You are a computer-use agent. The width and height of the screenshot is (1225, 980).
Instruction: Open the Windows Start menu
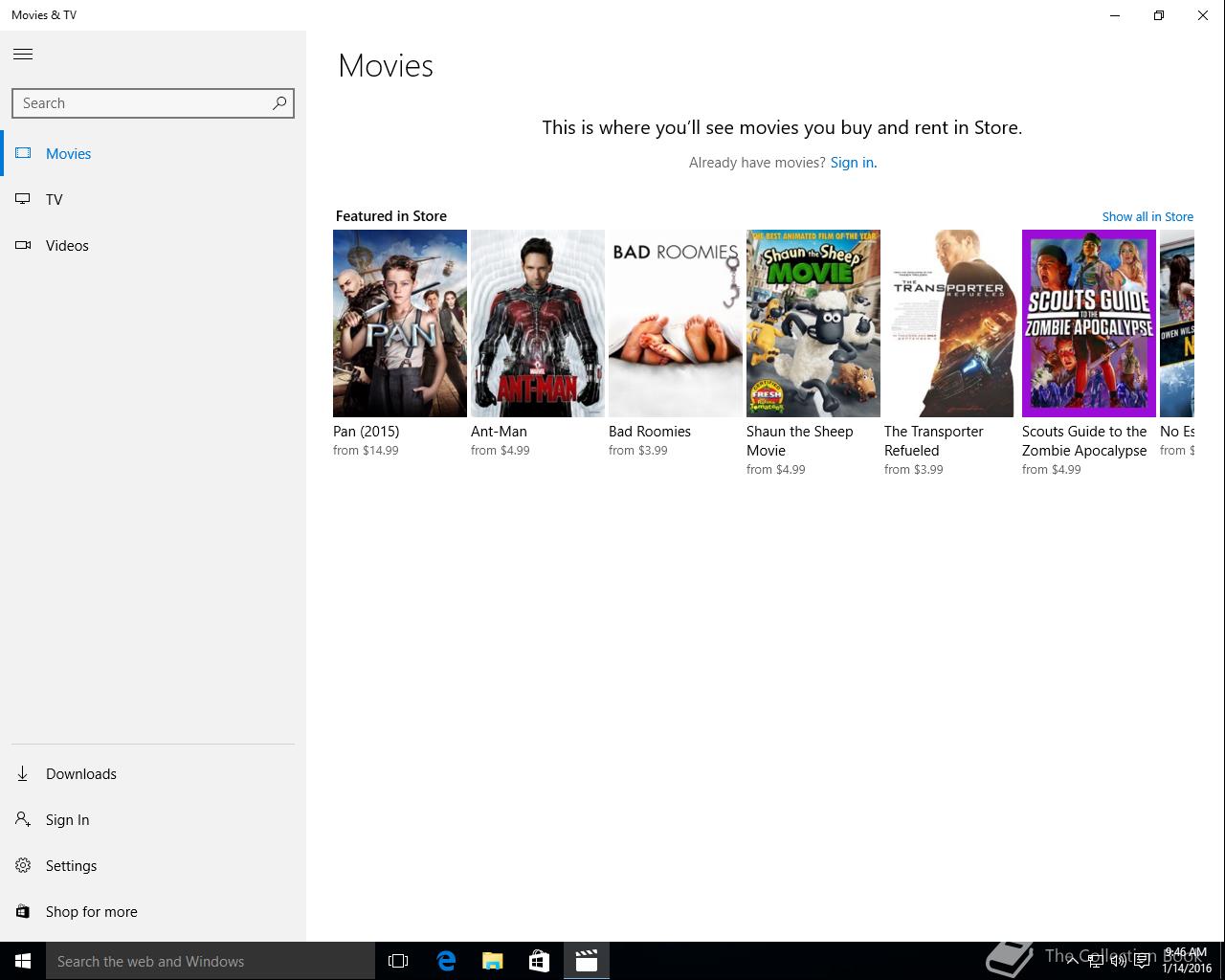(x=23, y=961)
